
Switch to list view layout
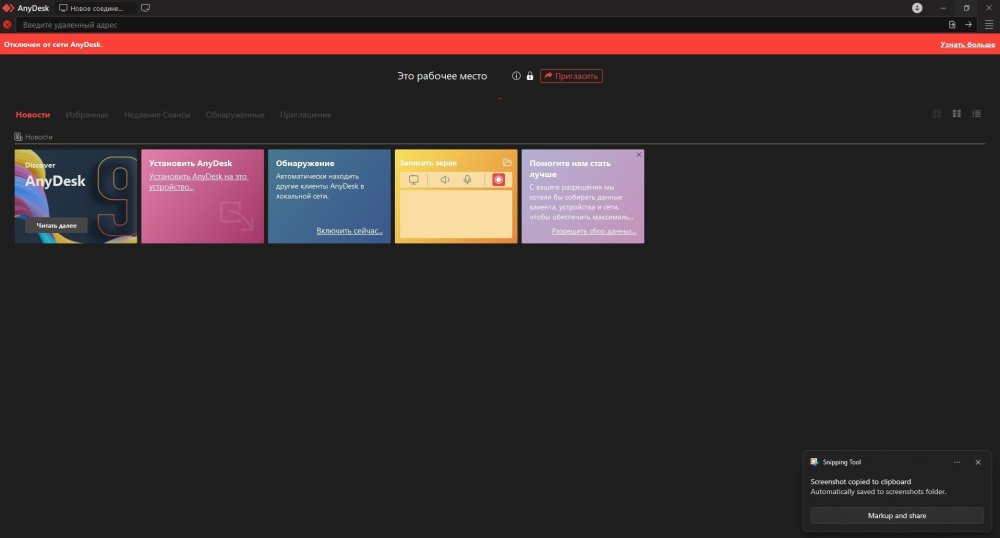pyautogui.click(x=976, y=113)
